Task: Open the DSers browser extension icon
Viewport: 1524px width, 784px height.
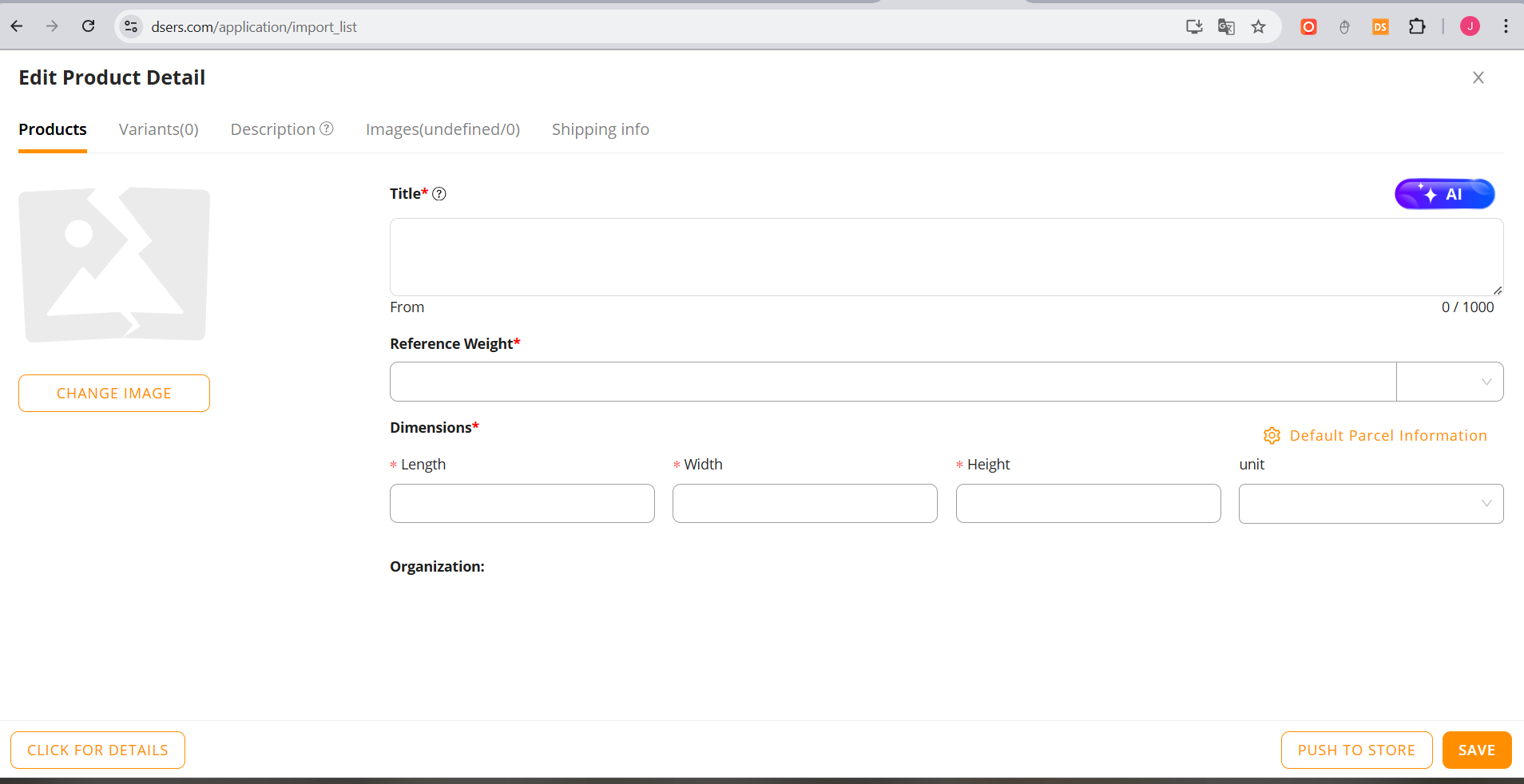Action: click(x=1380, y=26)
